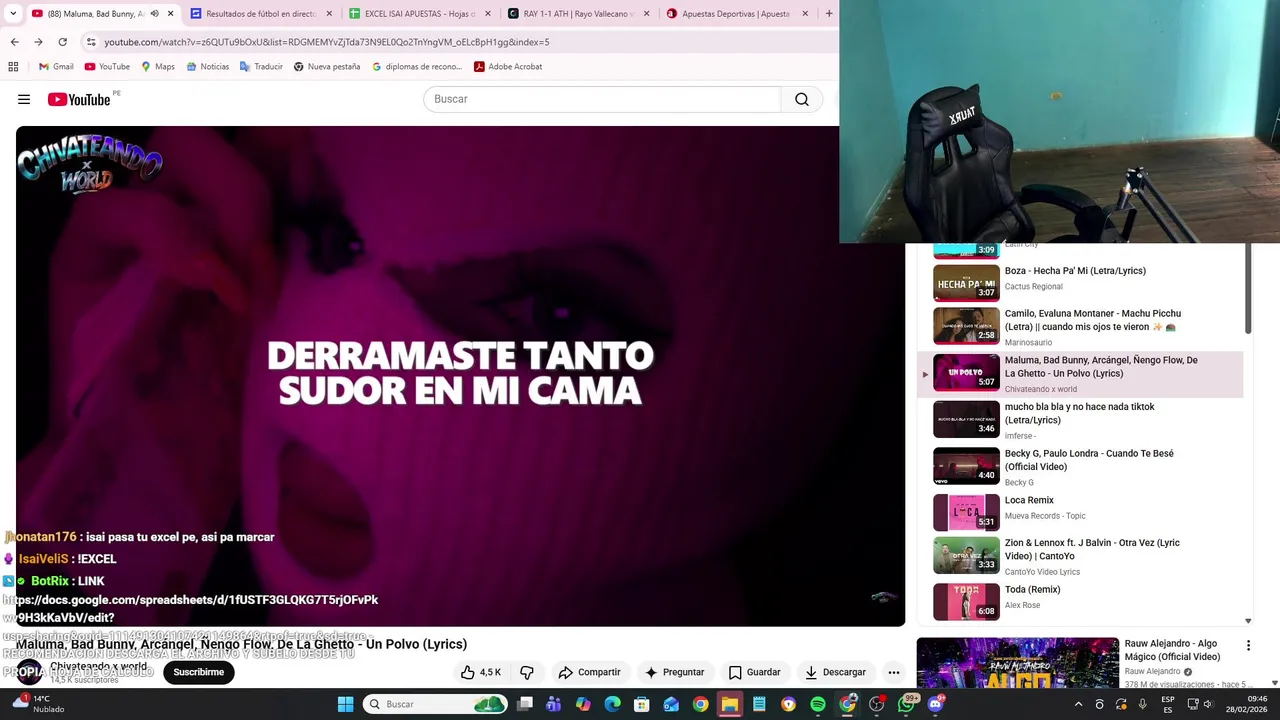
Task: Mute the tab via speaker icon
Action: pos(154,14)
